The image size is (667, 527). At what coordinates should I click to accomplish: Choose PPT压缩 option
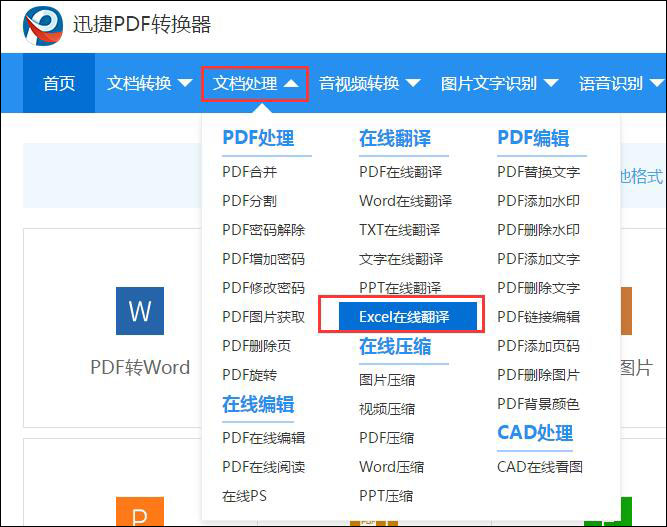(x=386, y=496)
